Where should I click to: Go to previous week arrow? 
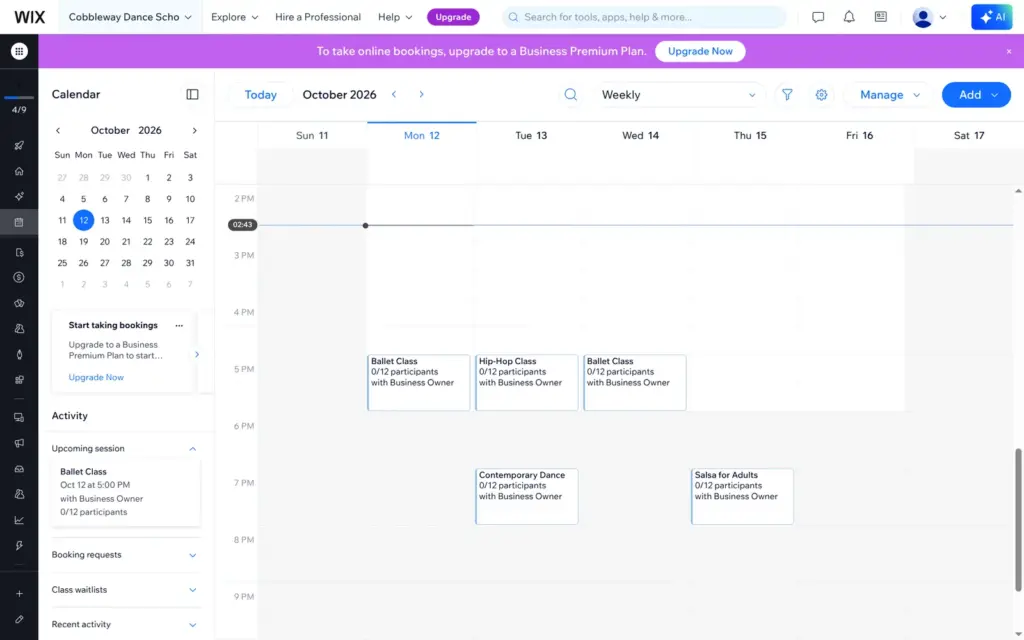tap(394, 95)
